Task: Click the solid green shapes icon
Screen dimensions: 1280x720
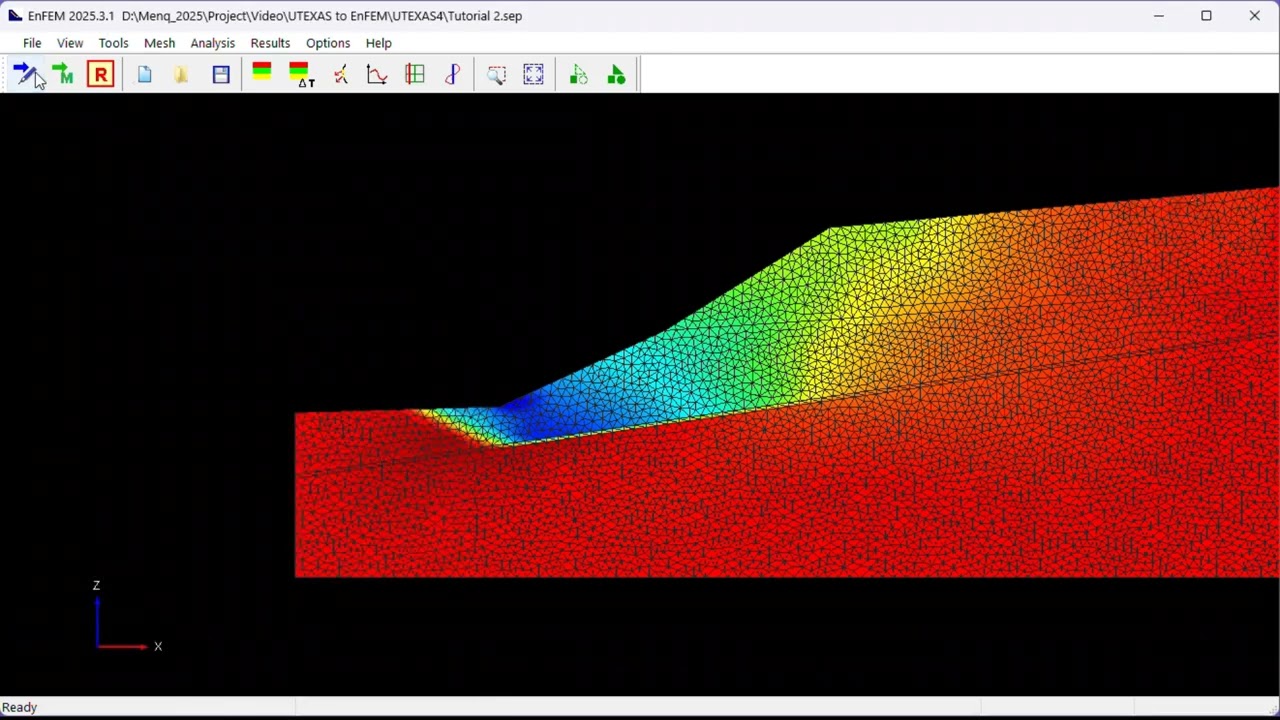Action: pos(616,75)
